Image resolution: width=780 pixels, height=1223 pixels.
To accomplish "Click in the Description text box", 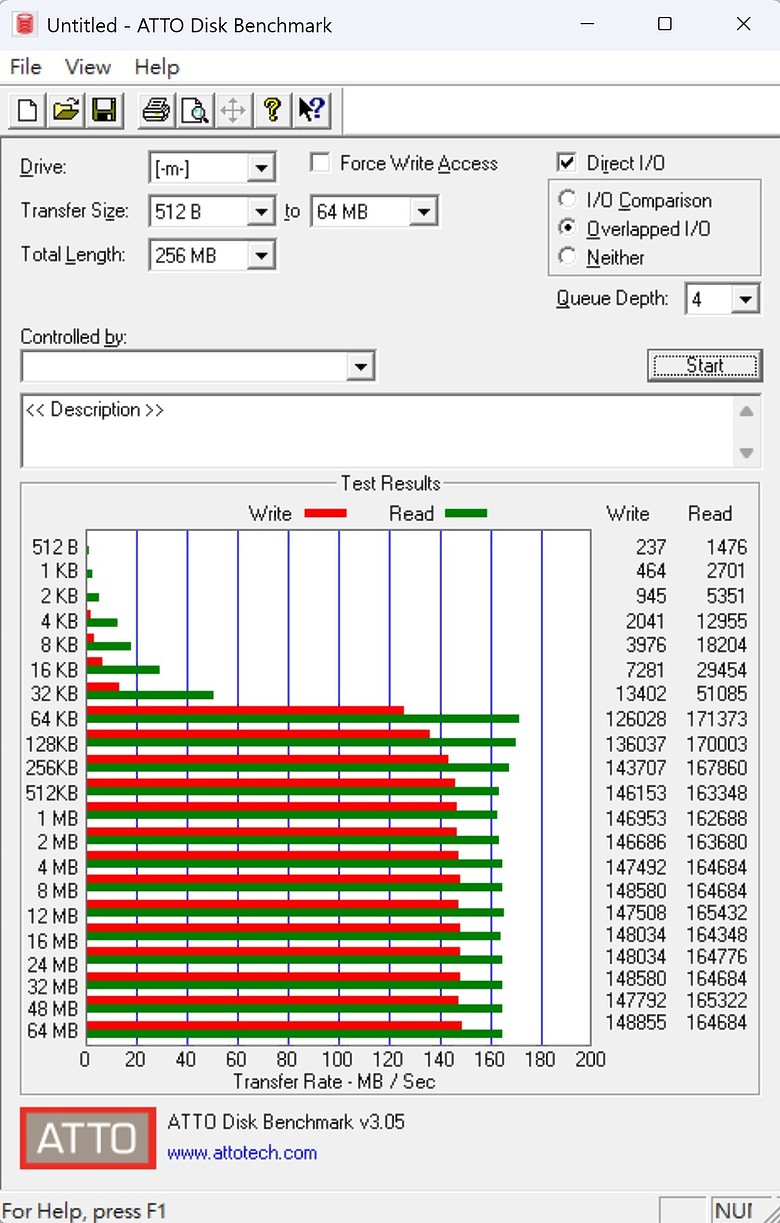I will (377, 431).
